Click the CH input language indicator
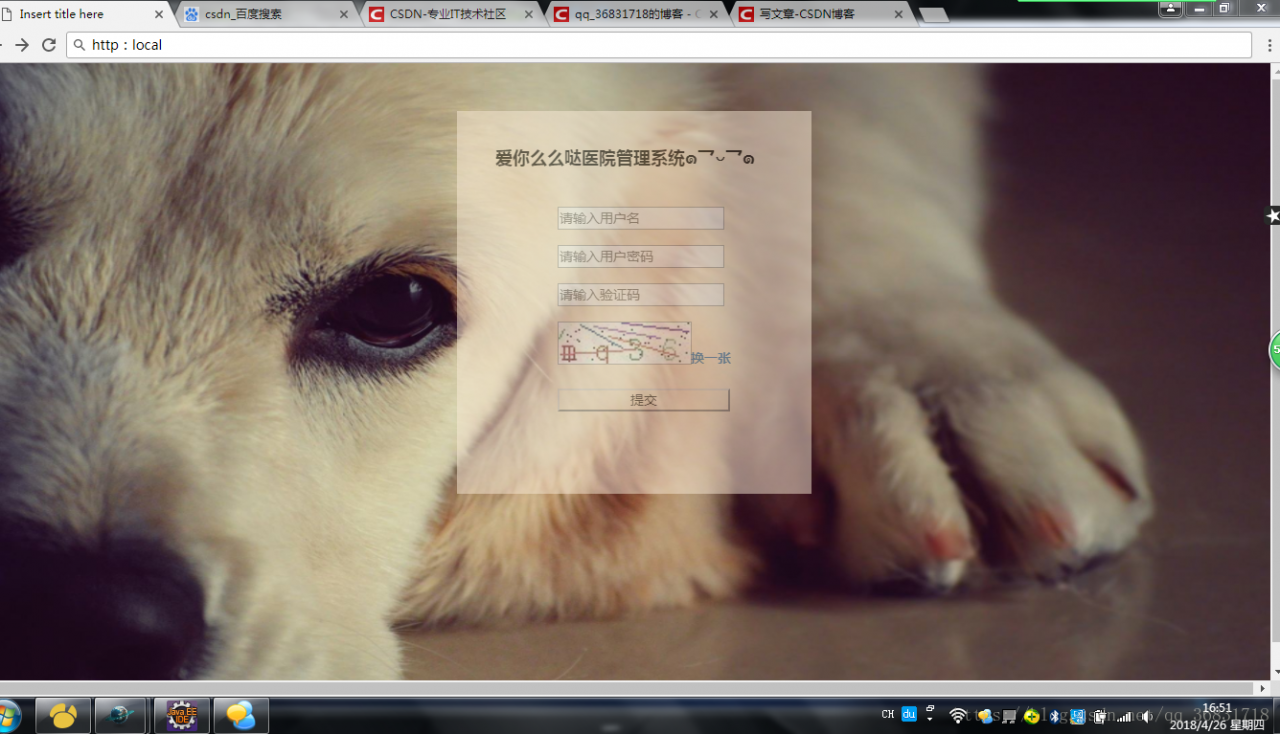 point(888,715)
